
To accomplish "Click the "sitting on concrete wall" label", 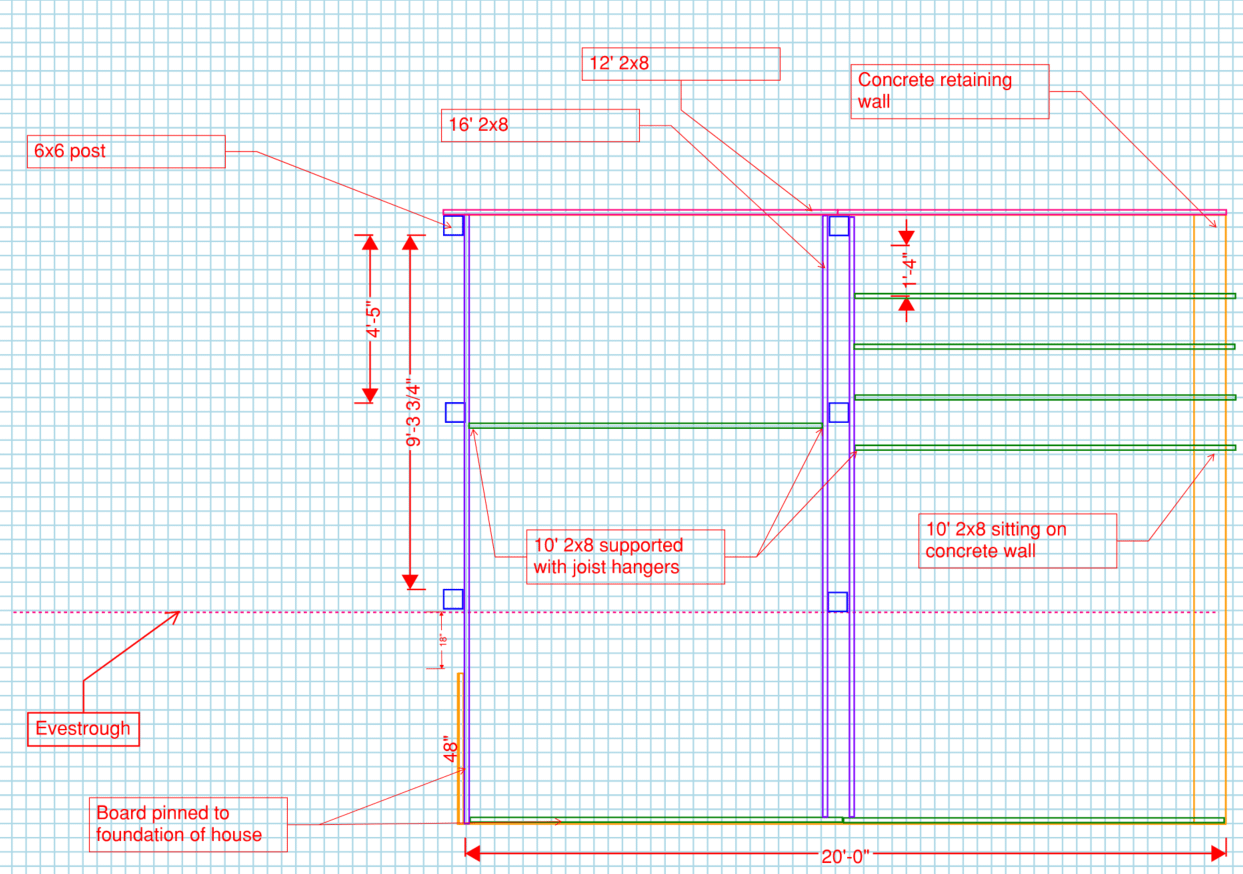I will pos(1017,541).
